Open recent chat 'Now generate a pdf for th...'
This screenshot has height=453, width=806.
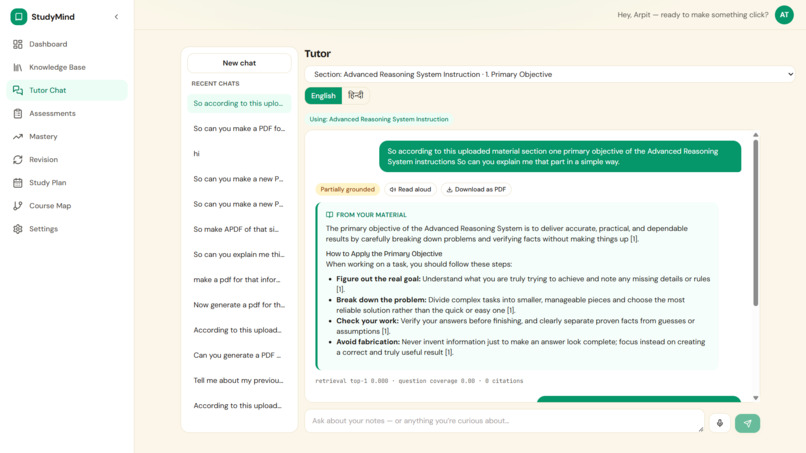click(x=239, y=305)
